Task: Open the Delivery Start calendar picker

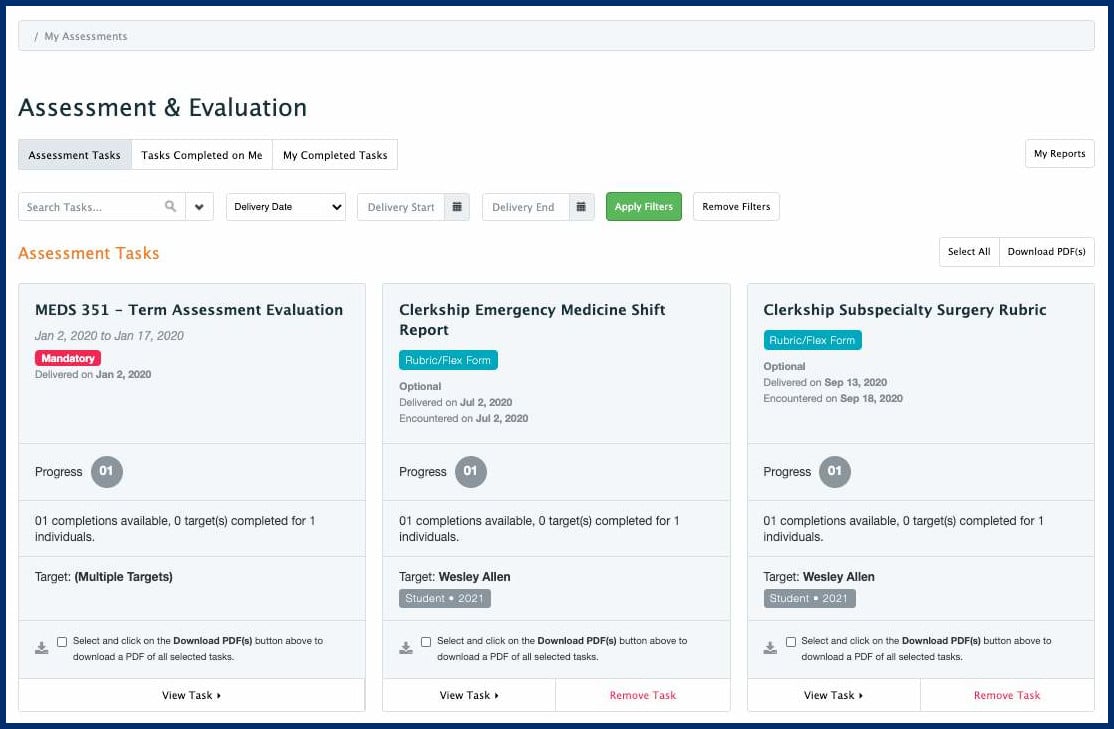Action: click(x=457, y=206)
